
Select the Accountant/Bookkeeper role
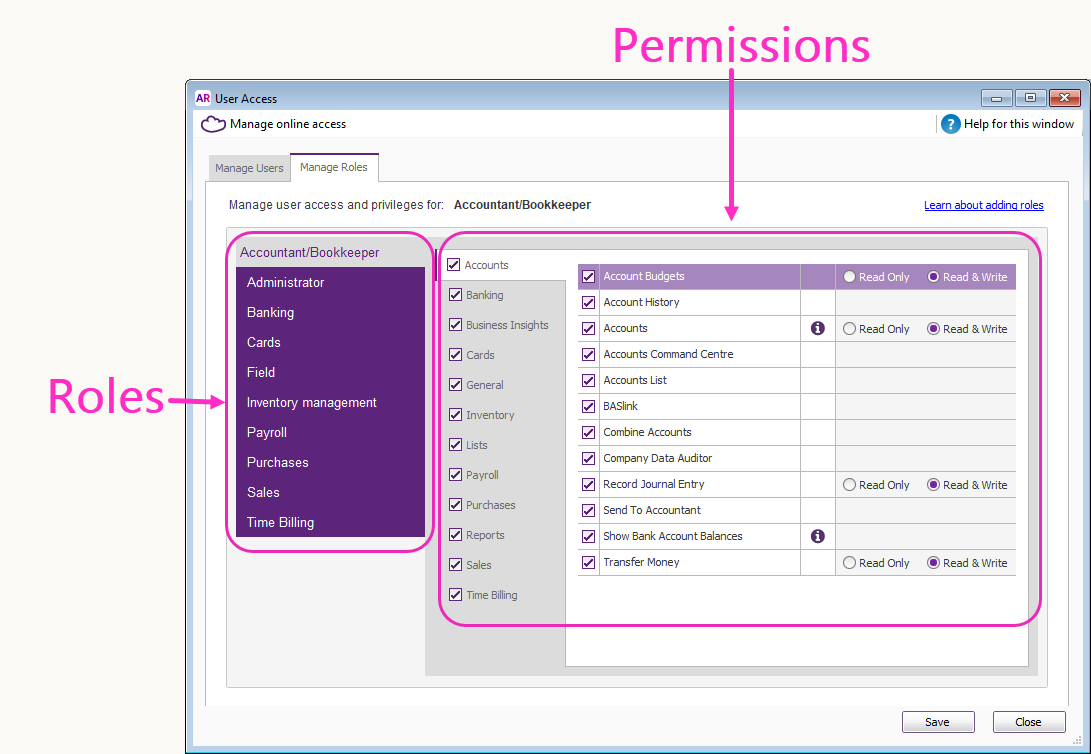331,252
